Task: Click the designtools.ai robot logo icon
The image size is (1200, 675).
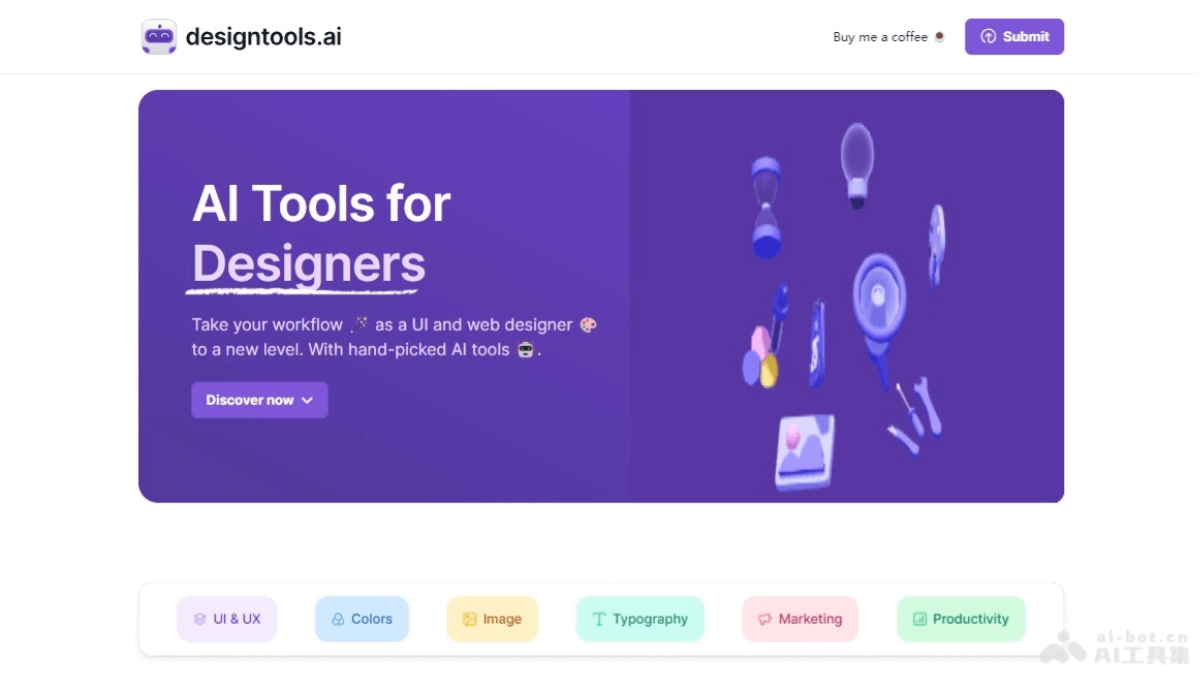Action: pyautogui.click(x=159, y=36)
